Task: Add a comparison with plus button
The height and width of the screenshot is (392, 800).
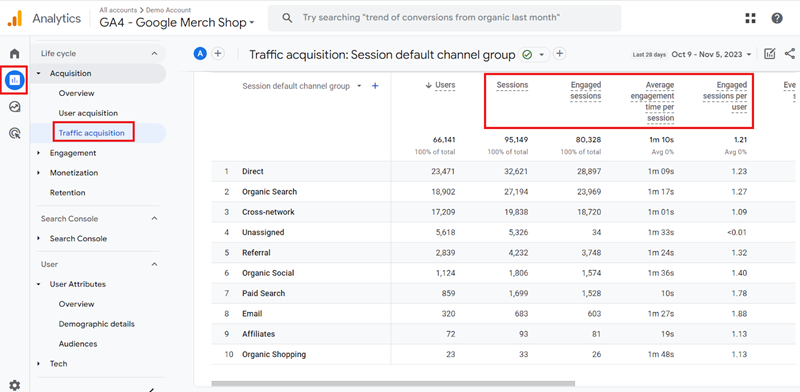Action: tap(218, 54)
